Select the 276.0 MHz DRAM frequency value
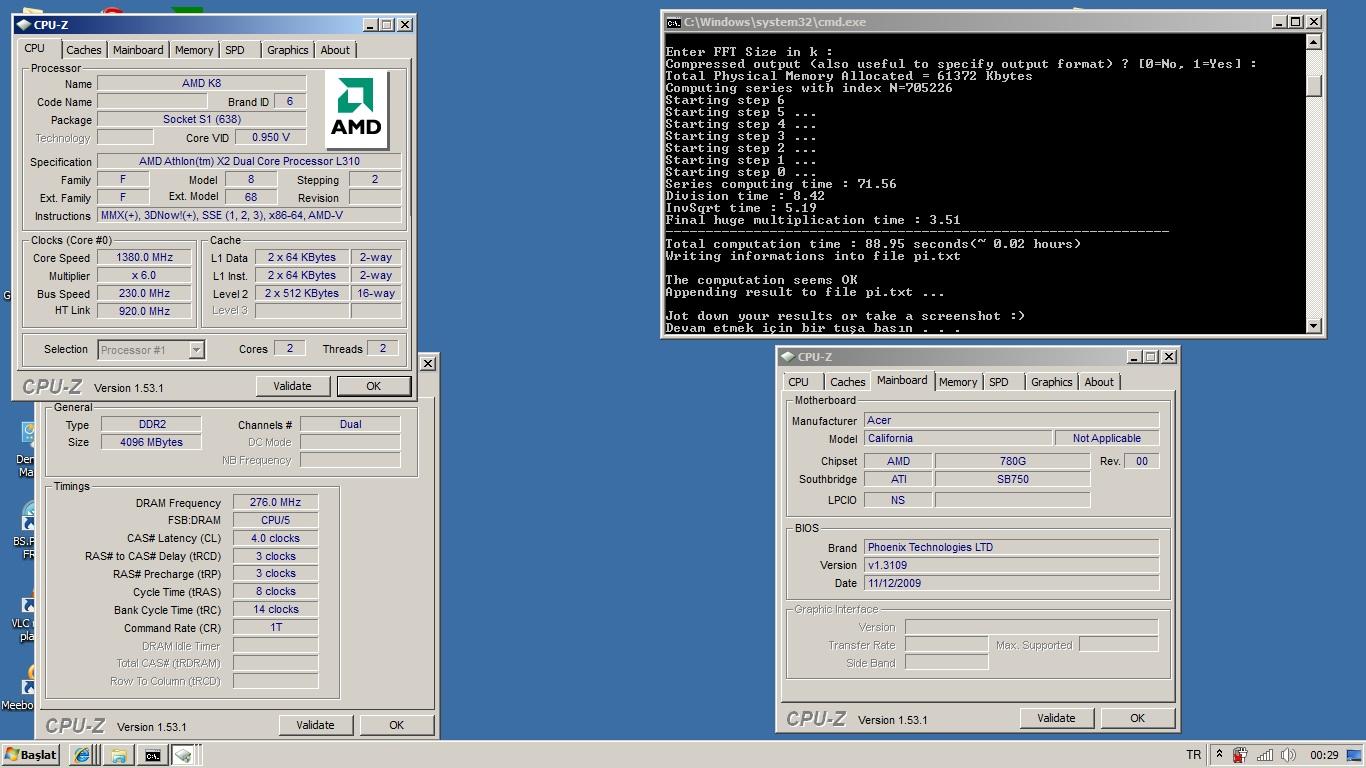 276,503
